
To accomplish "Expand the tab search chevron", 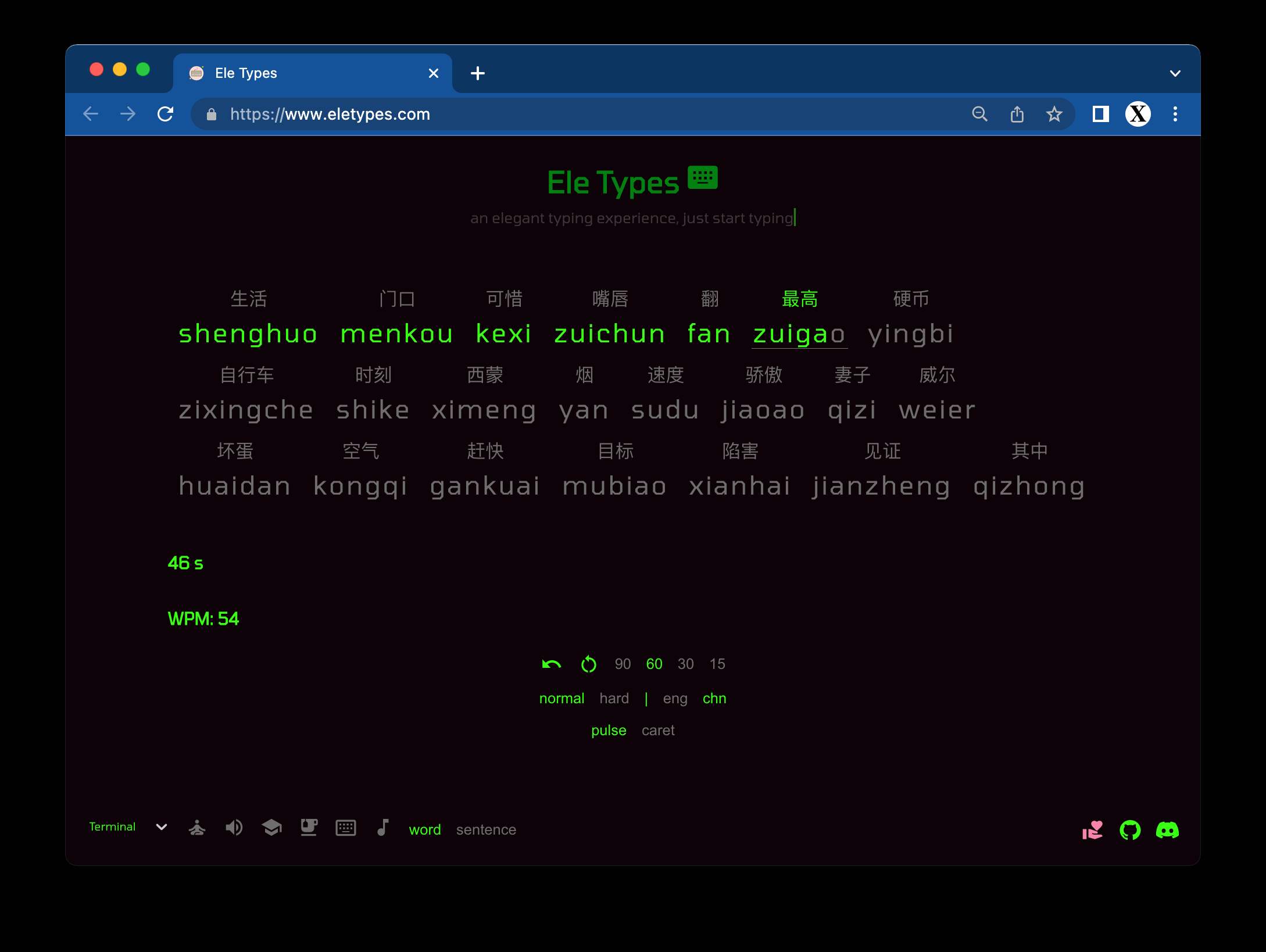I will (x=1175, y=73).
